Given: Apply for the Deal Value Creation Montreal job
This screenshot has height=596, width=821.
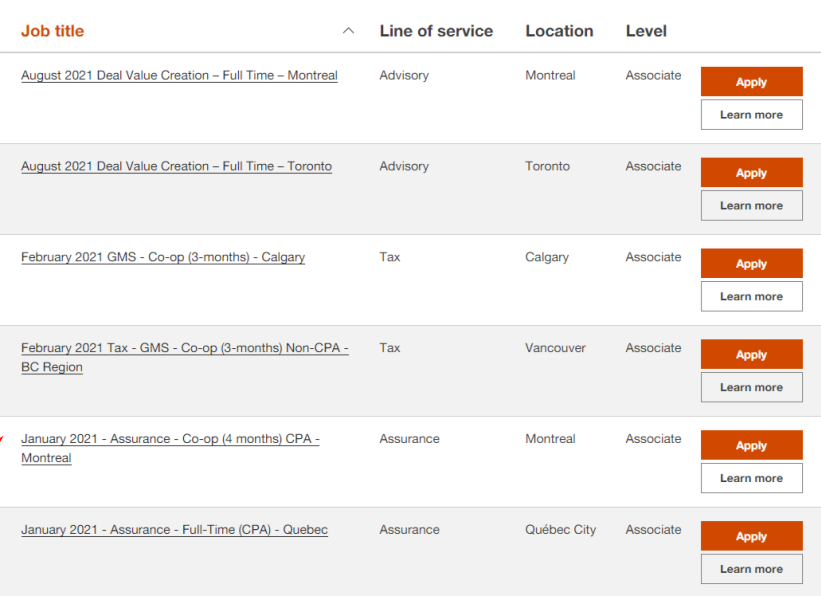Looking at the screenshot, I should 751,82.
